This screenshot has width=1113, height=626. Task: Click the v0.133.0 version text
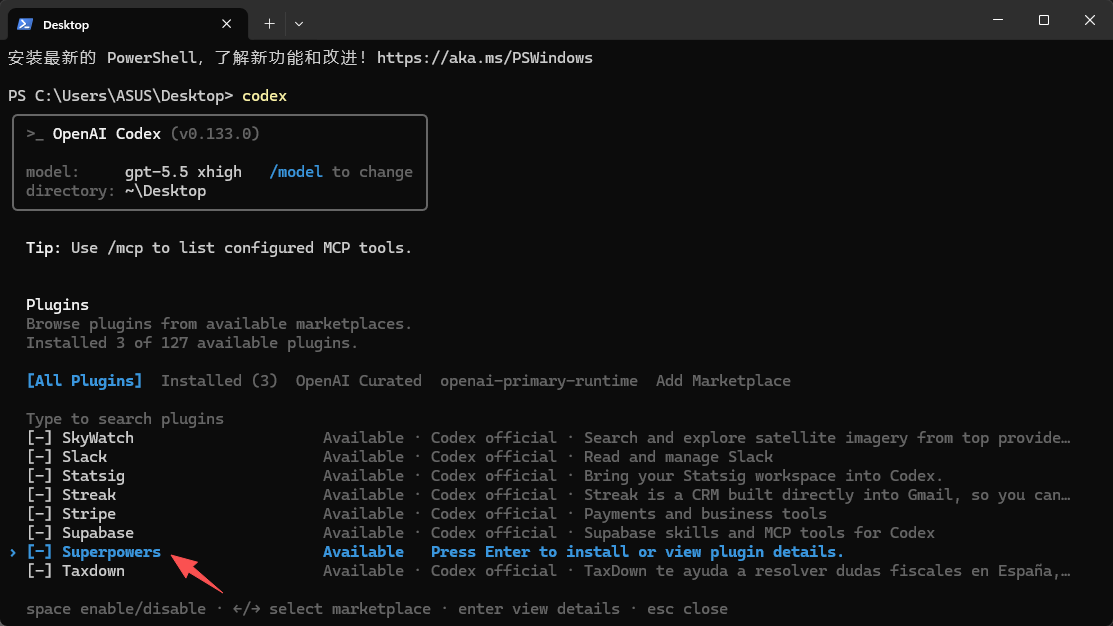(x=215, y=134)
